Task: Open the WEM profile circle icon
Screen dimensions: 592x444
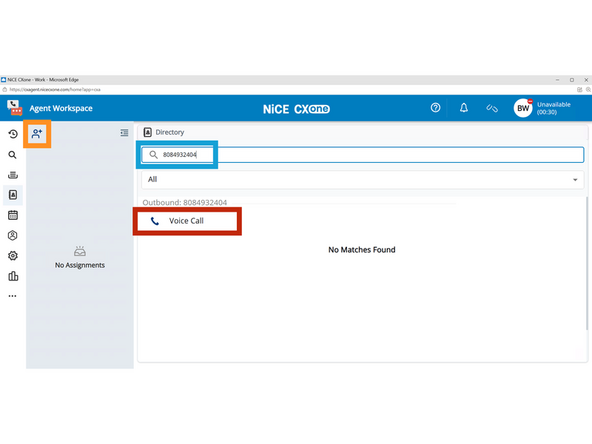Action: 13,236
